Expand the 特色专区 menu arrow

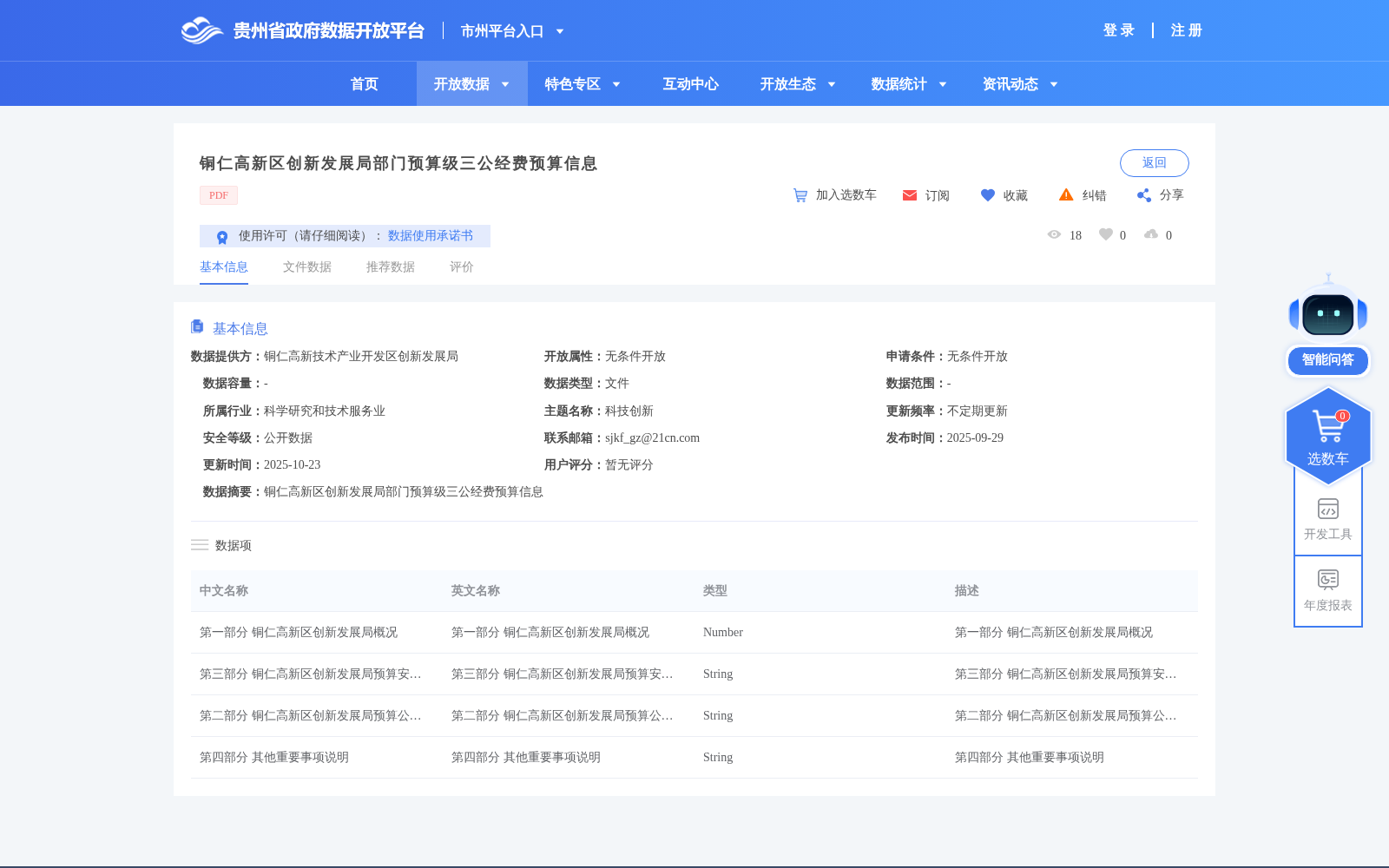(x=616, y=84)
